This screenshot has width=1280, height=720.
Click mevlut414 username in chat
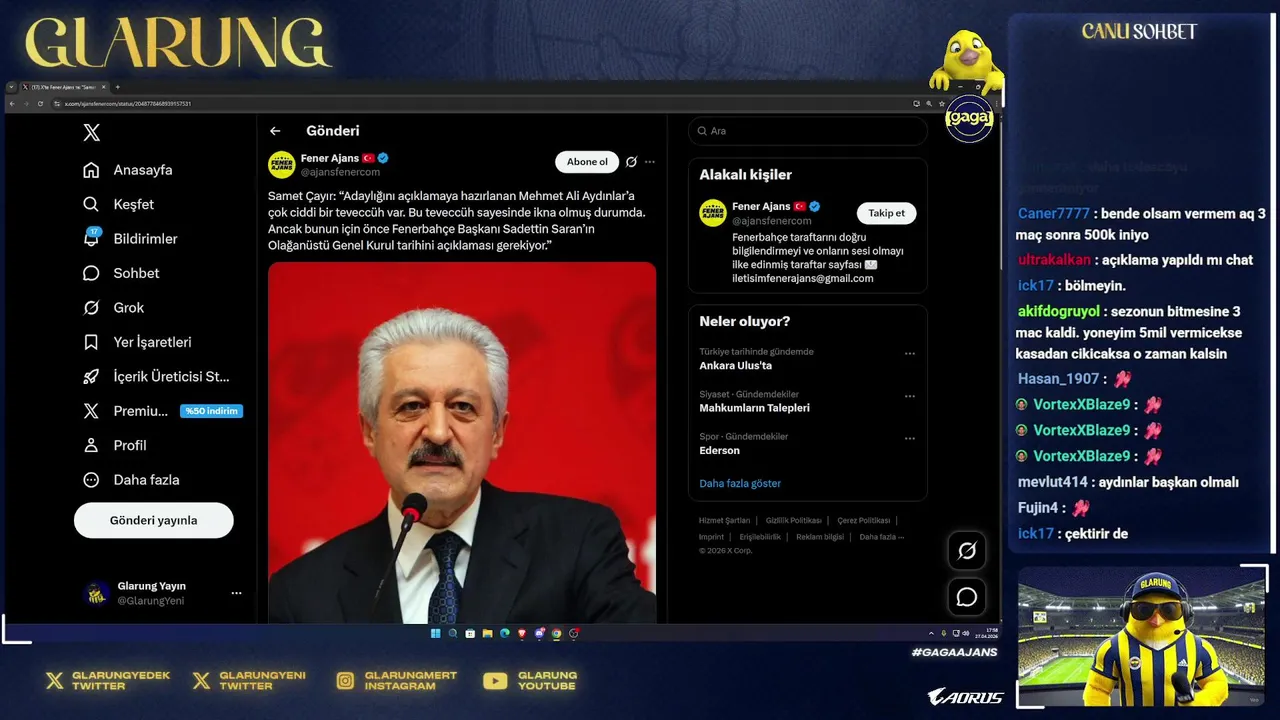1053,482
